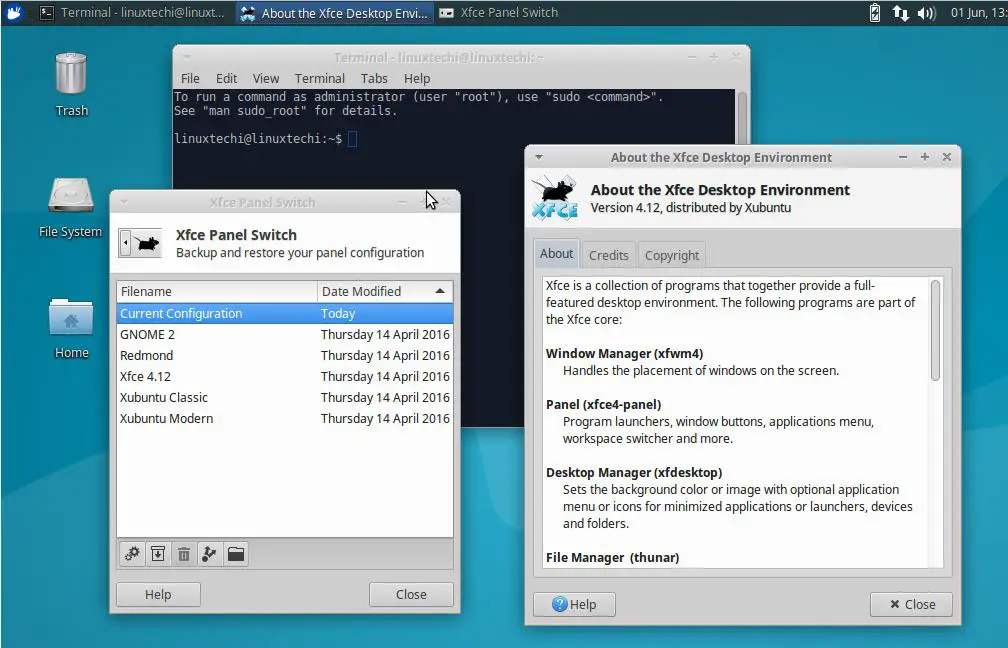Click the battery indicator in the top panel
Image resolution: width=1008 pixels, height=648 pixels.
click(874, 13)
